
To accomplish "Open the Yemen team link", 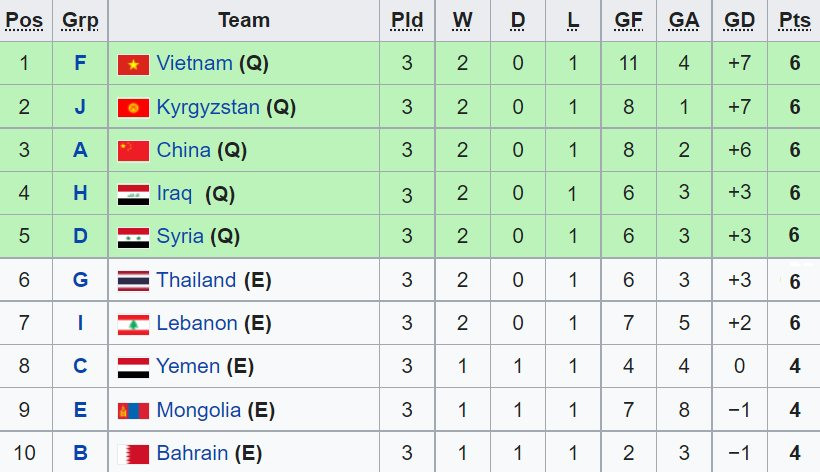I will coord(188,366).
